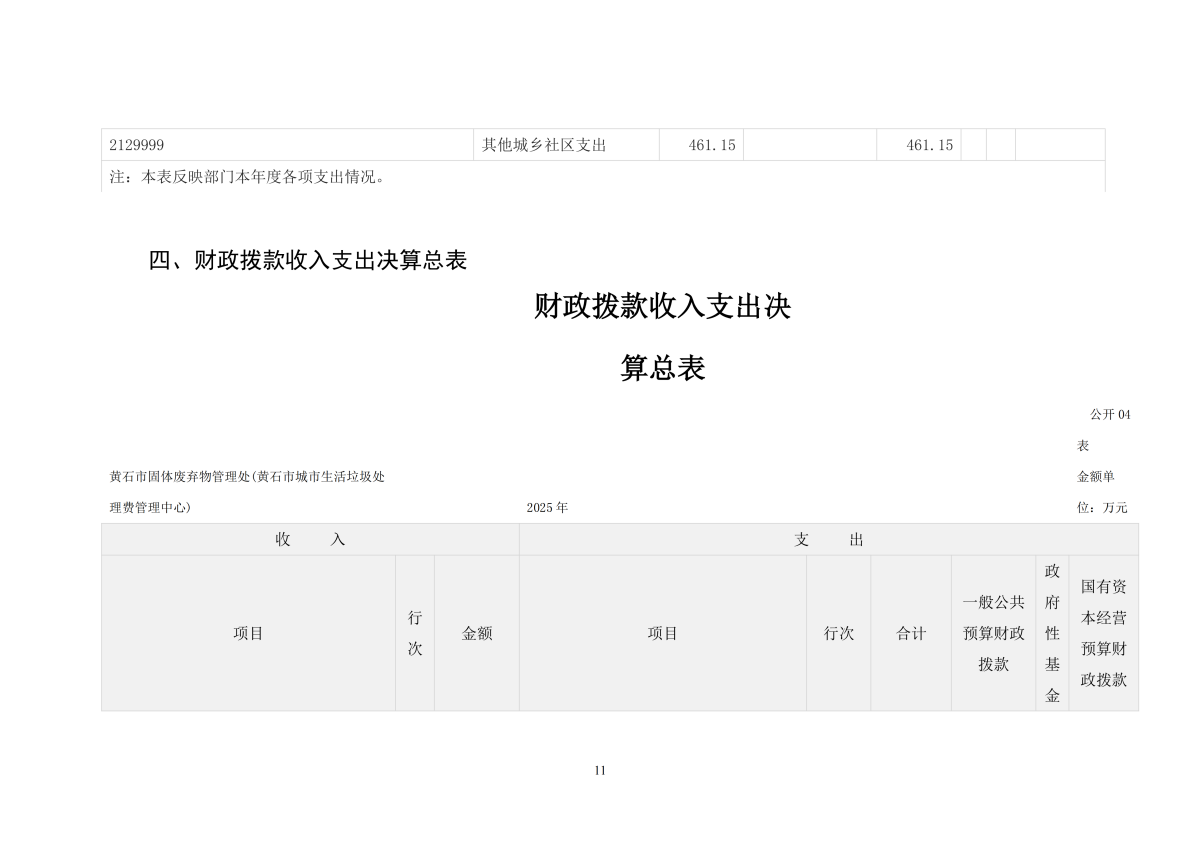Image resolution: width=1200 pixels, height=848 pixels.
Task: Click the page number 11
Action: point(600,770)
